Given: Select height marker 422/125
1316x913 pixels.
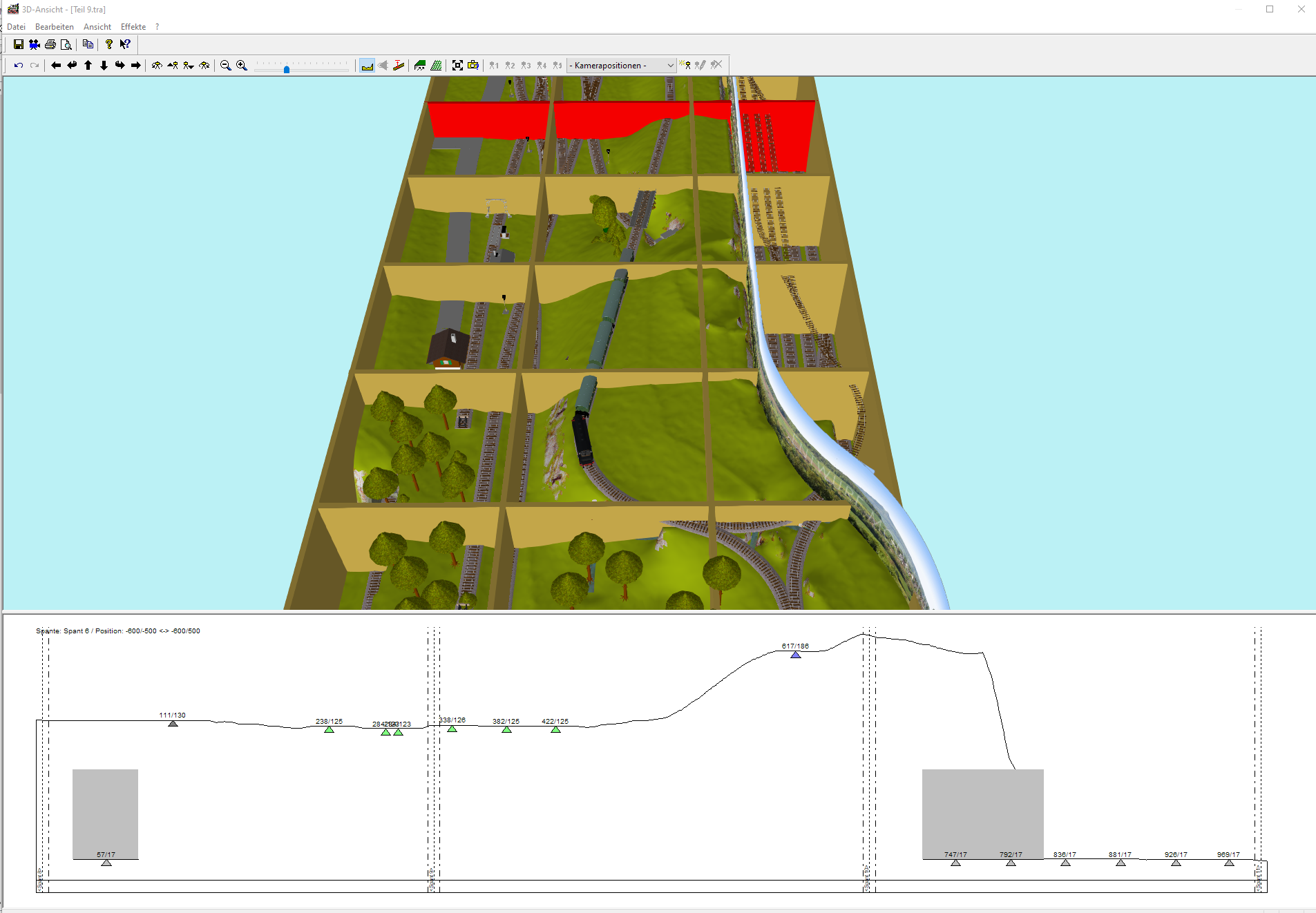Looking at the screenshot, I should (555, 729).
